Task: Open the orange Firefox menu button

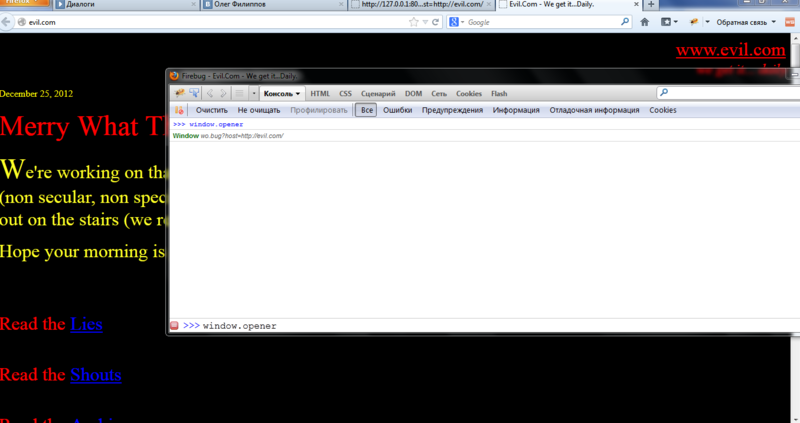Action: click(x=24, y=3)
